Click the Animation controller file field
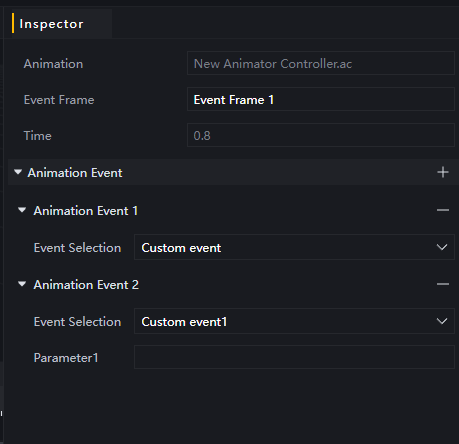The height and width of the screenshot is (444, 459). (321, 63)
